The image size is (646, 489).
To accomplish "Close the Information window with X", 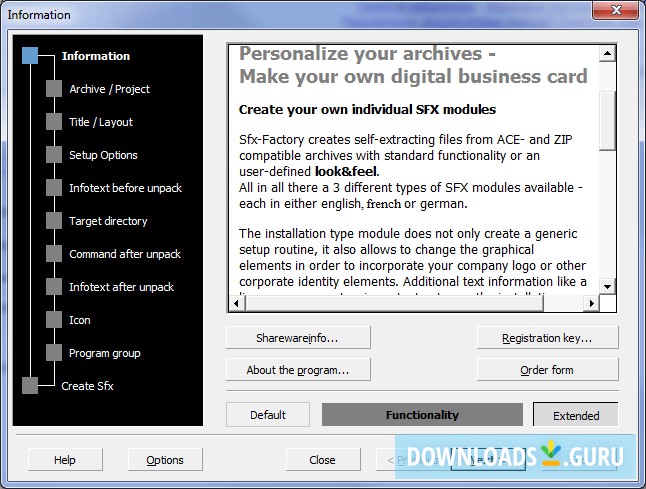I will (616, 10).
